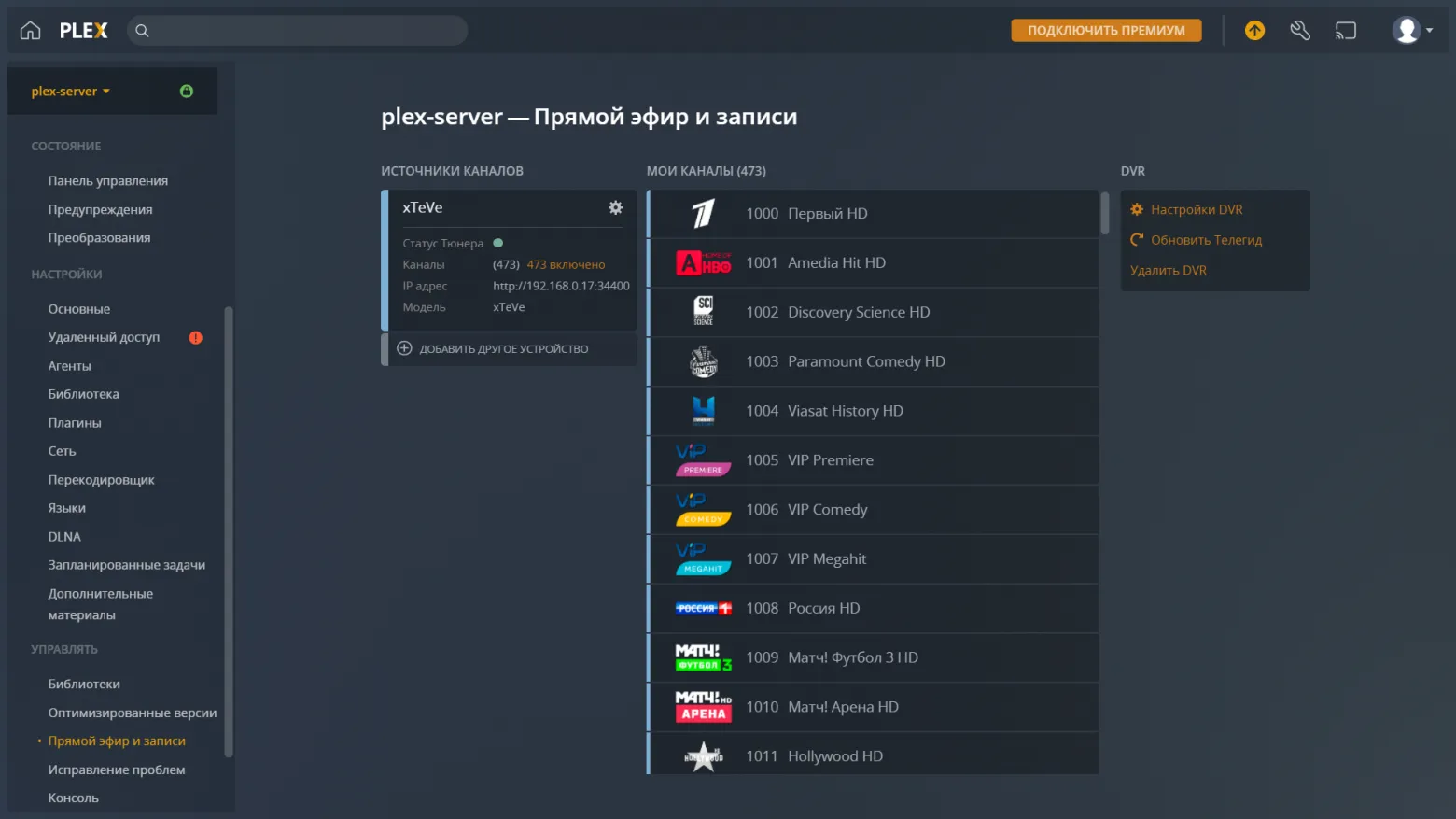Click the refresh guide arrow icon
This screenshot has width=1456, height=819.
coord(1137,240)
